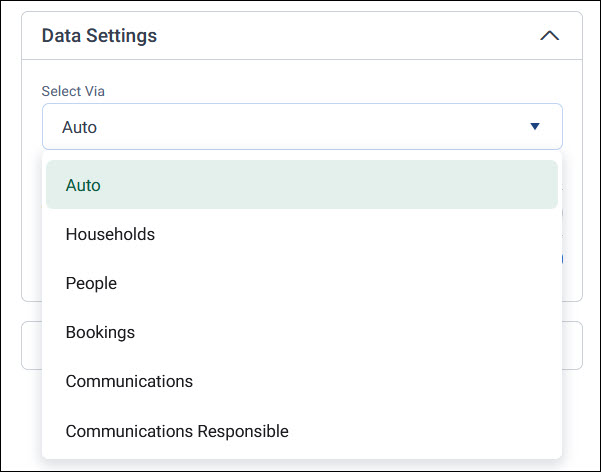Pick Bookings from the list
The image size is (601, 472).
point(302,332)
